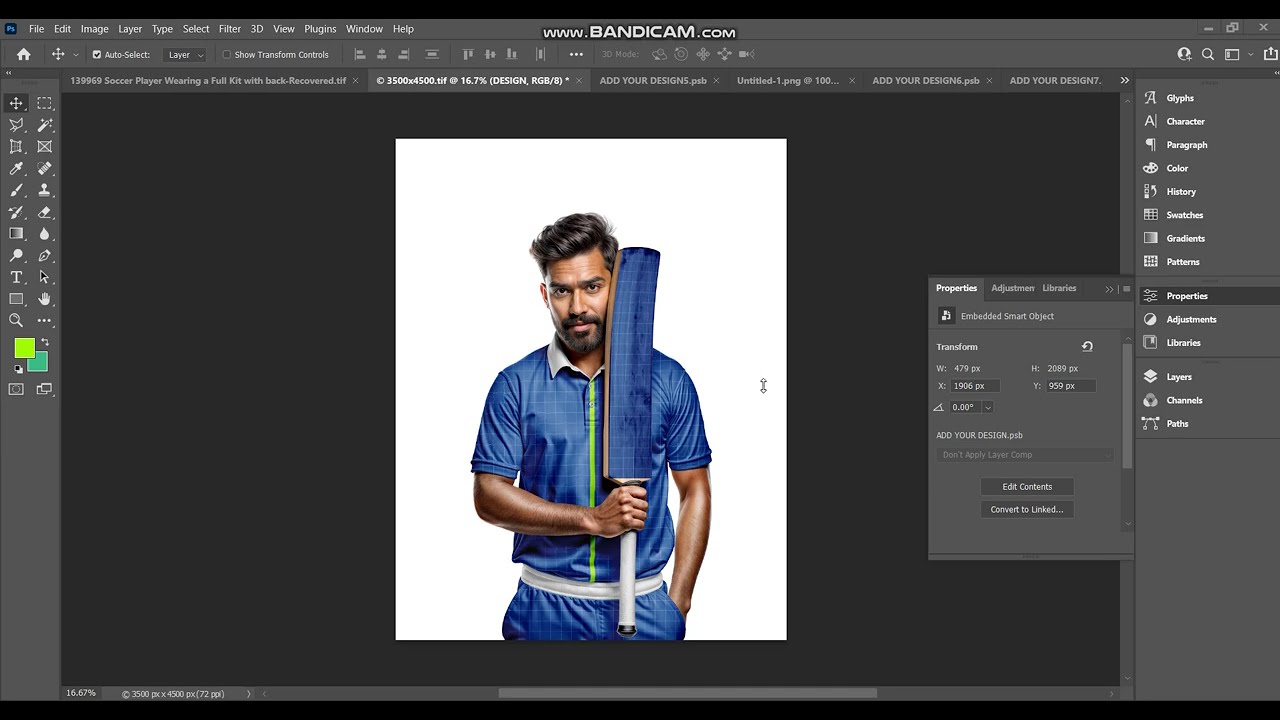
Task: Open more align options three-dots menu
Action: 576,54
